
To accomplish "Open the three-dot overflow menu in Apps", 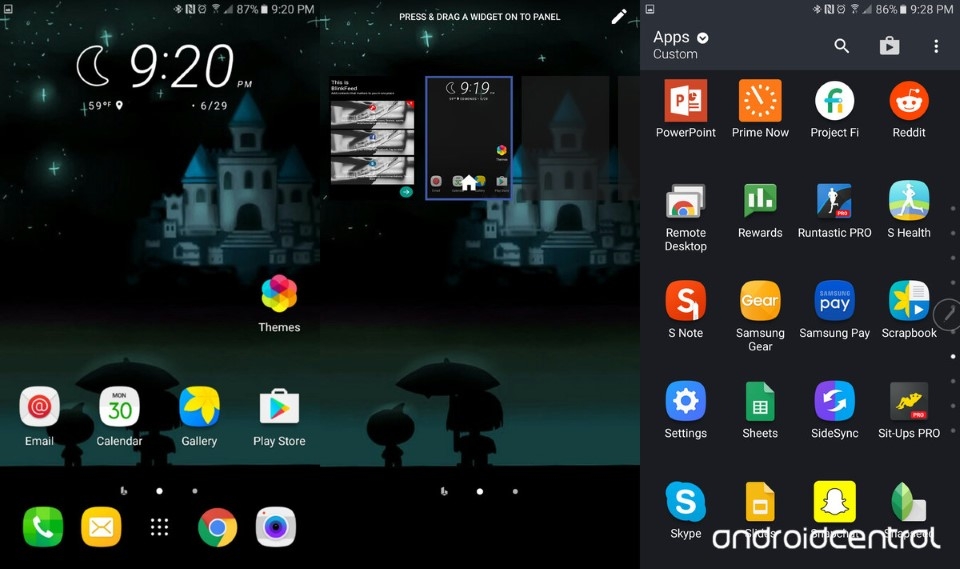I will [936, 46].
